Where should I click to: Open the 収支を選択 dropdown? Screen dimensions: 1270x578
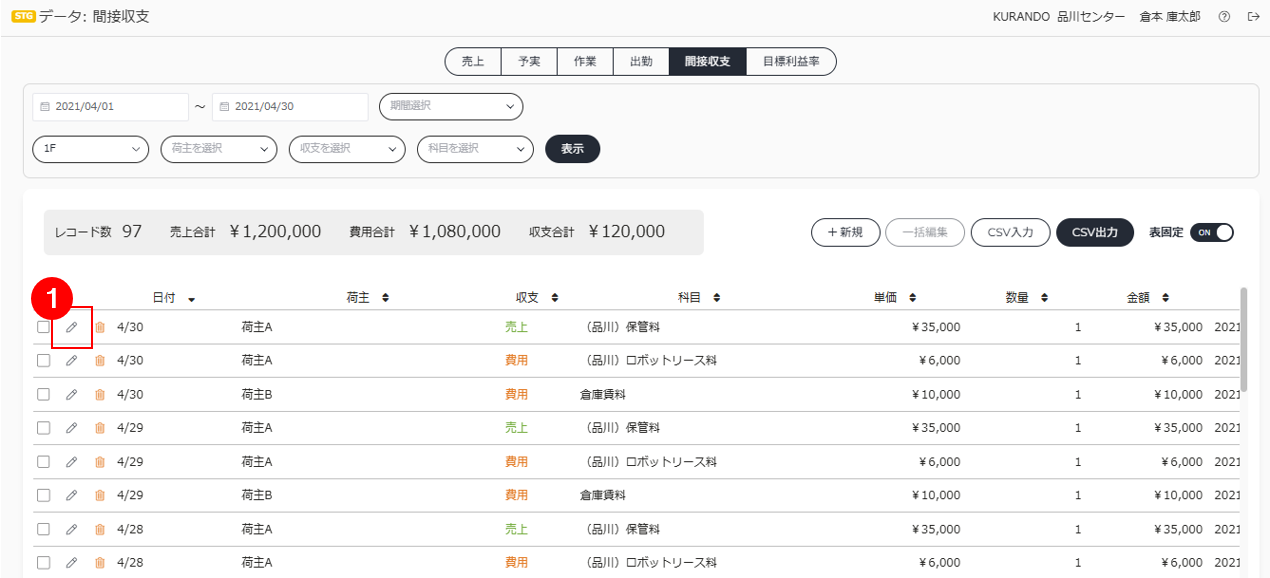tap(347, 149)
